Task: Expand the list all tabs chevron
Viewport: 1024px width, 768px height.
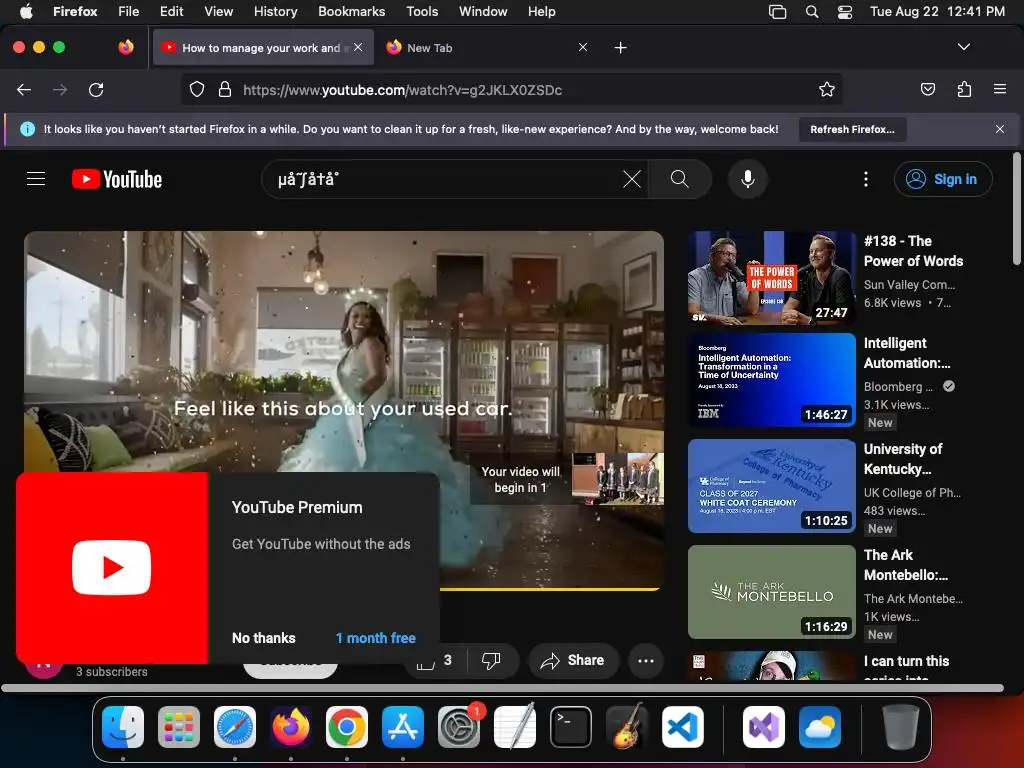Action: click(963, 47)
